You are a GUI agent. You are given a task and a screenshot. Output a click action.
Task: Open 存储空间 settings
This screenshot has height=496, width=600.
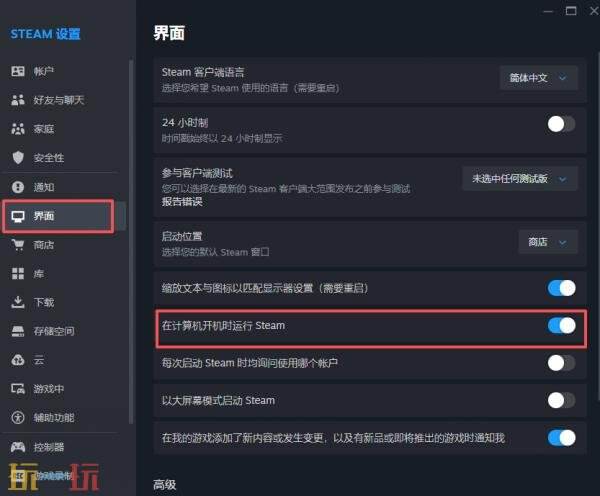click(x=64, y=331)
